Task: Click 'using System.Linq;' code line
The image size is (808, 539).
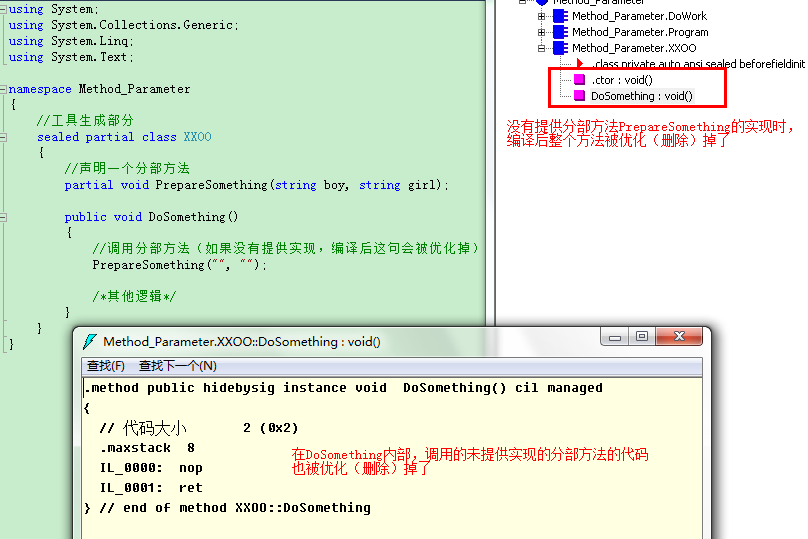Action: [x=71, y=41]
